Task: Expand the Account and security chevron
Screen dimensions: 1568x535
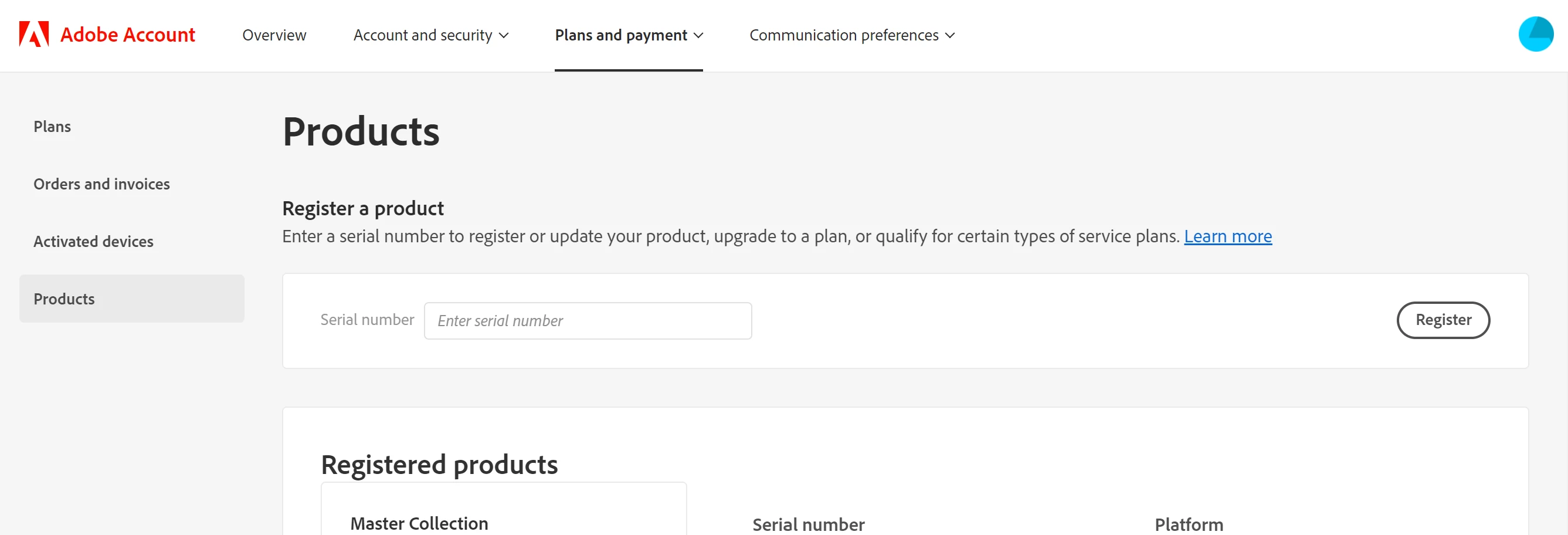Action: point(504,35)
